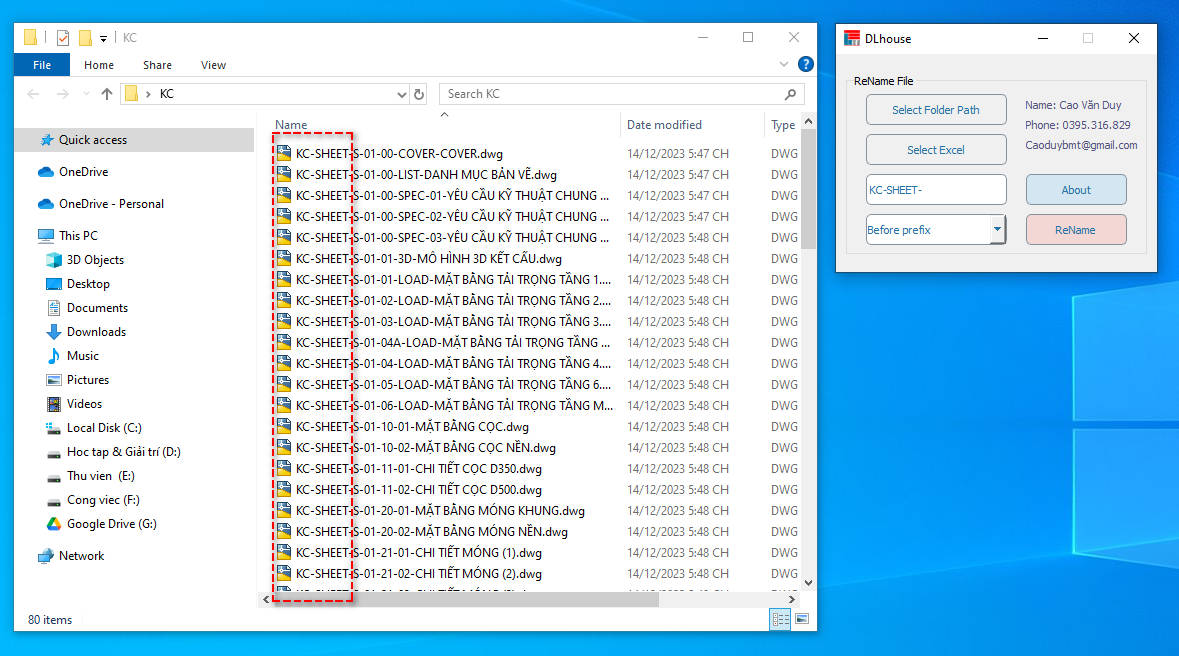Viewport: 1179px width, 656px height.
Task: Click the Help question mark icon
Action: click(805, 65)
